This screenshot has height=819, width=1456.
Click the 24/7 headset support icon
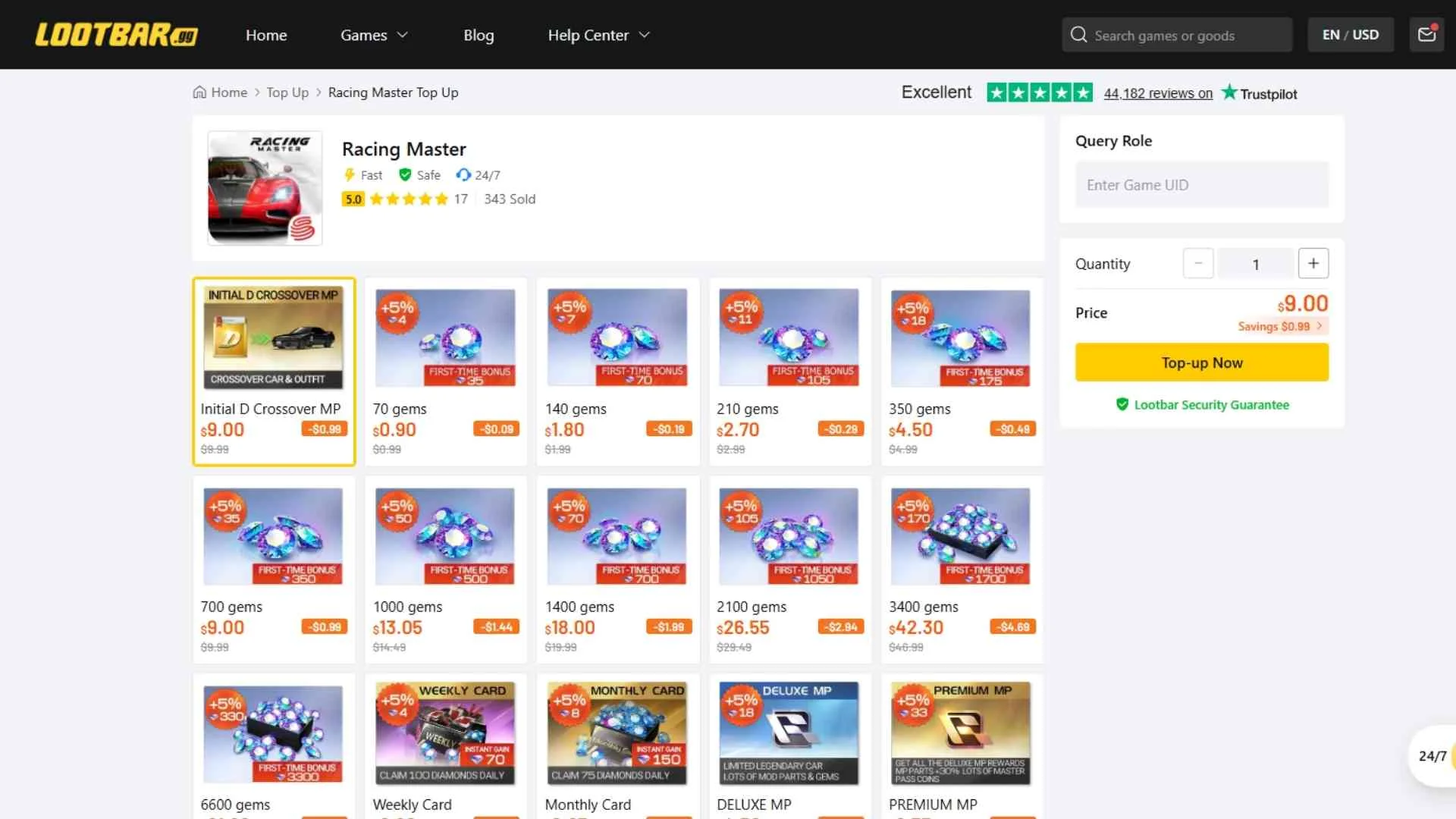(463, 175)
